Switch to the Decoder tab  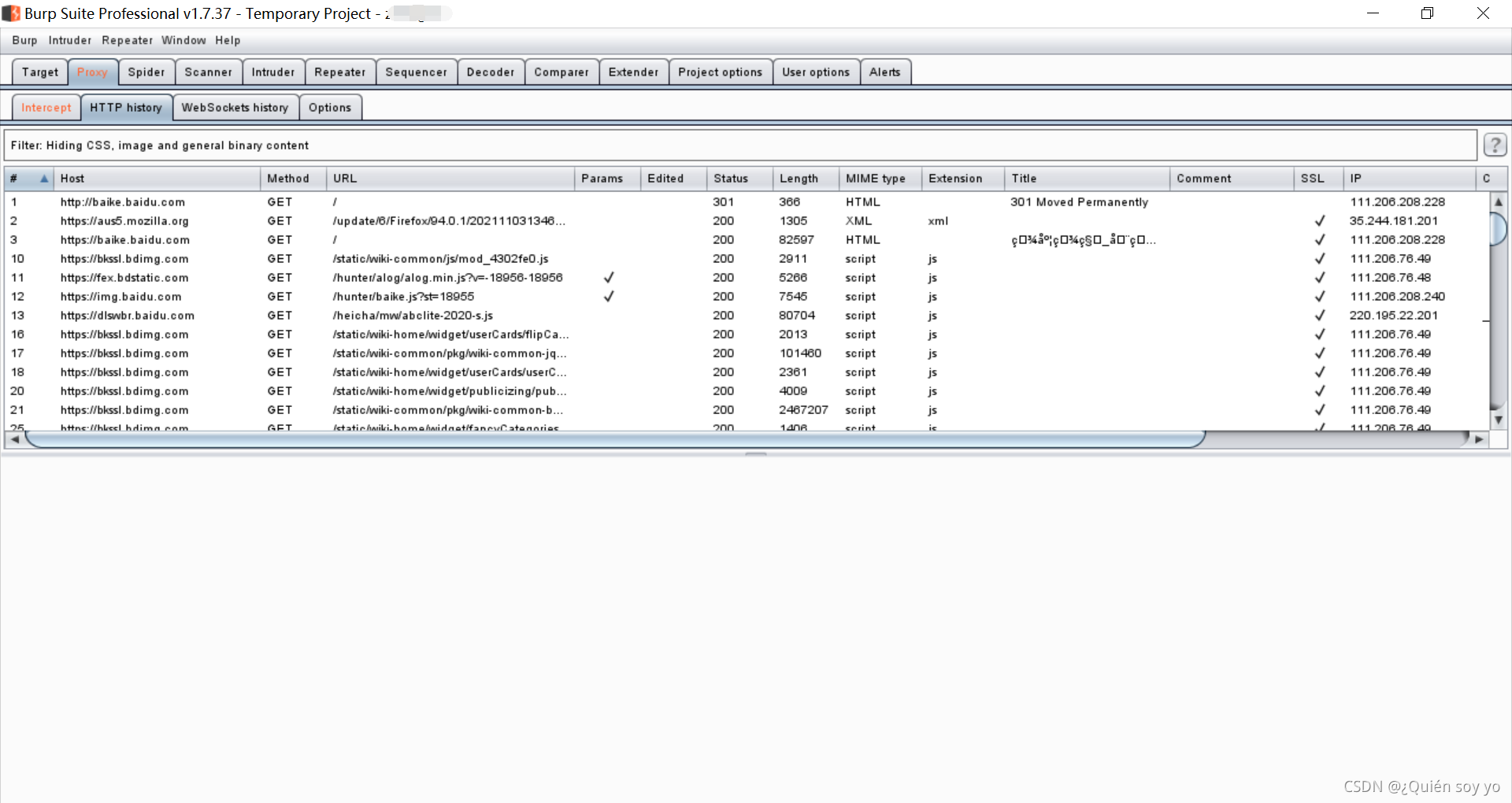(x=491, y=72)
